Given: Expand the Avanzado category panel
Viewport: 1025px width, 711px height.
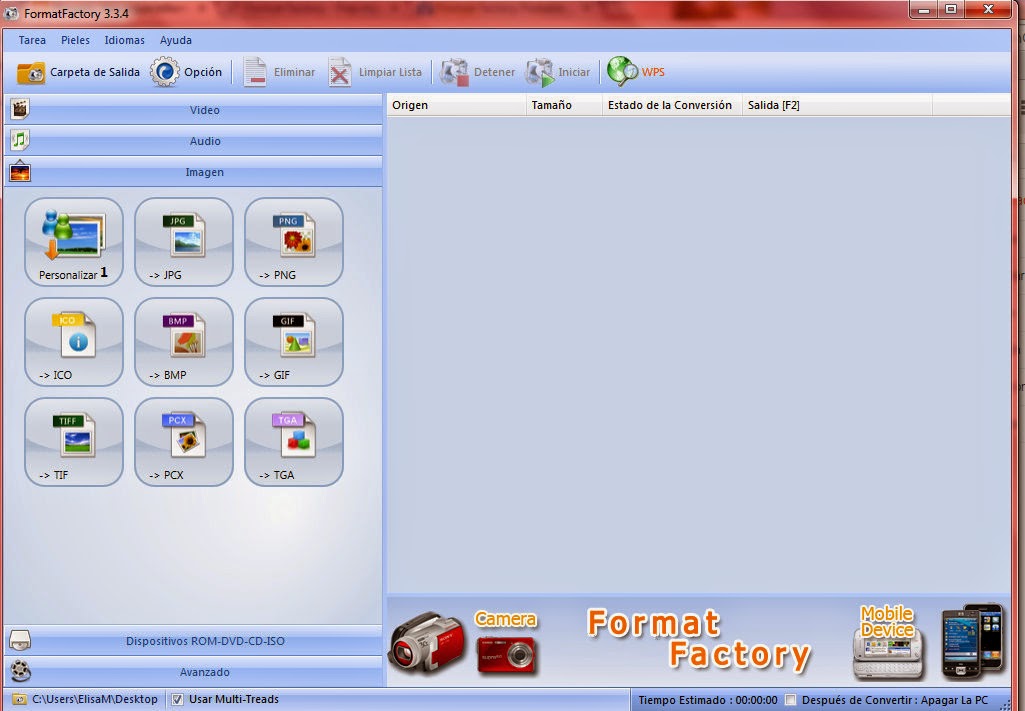Looking at the screenshot, I should pos(193,671).
